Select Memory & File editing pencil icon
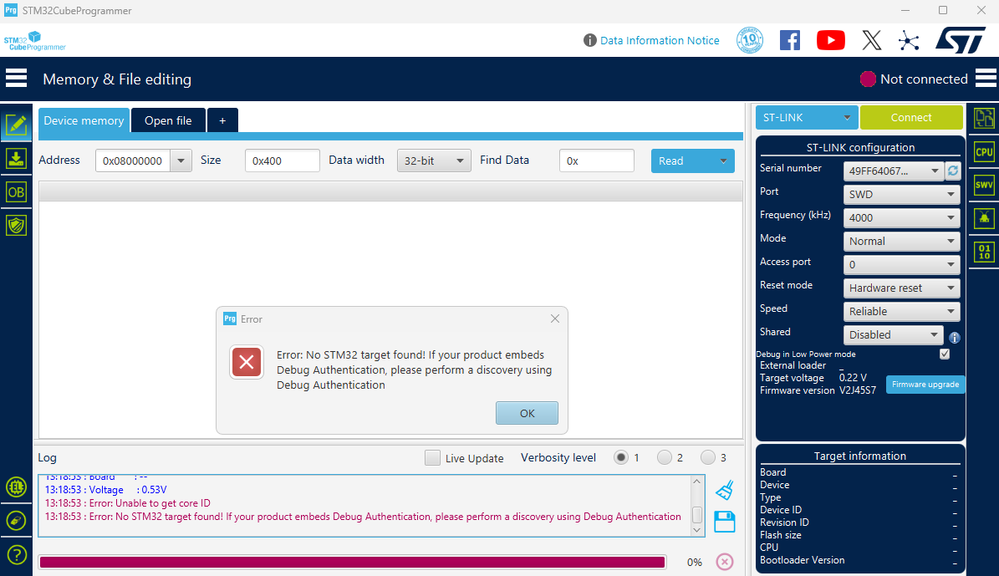This screenshot has width=999, height=576. pos(16,124)
